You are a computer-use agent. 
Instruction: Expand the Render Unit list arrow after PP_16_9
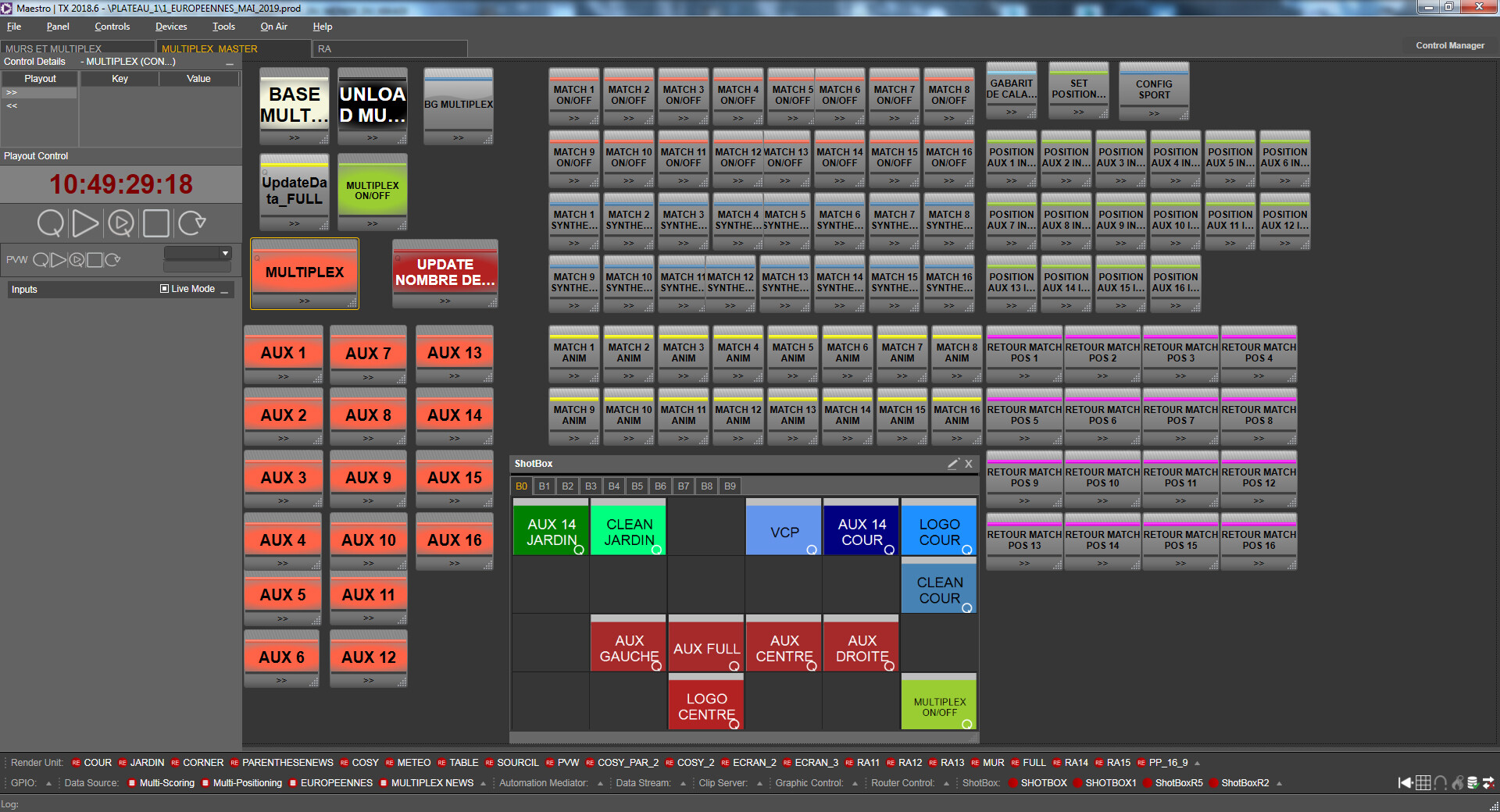coord(1197,763)
